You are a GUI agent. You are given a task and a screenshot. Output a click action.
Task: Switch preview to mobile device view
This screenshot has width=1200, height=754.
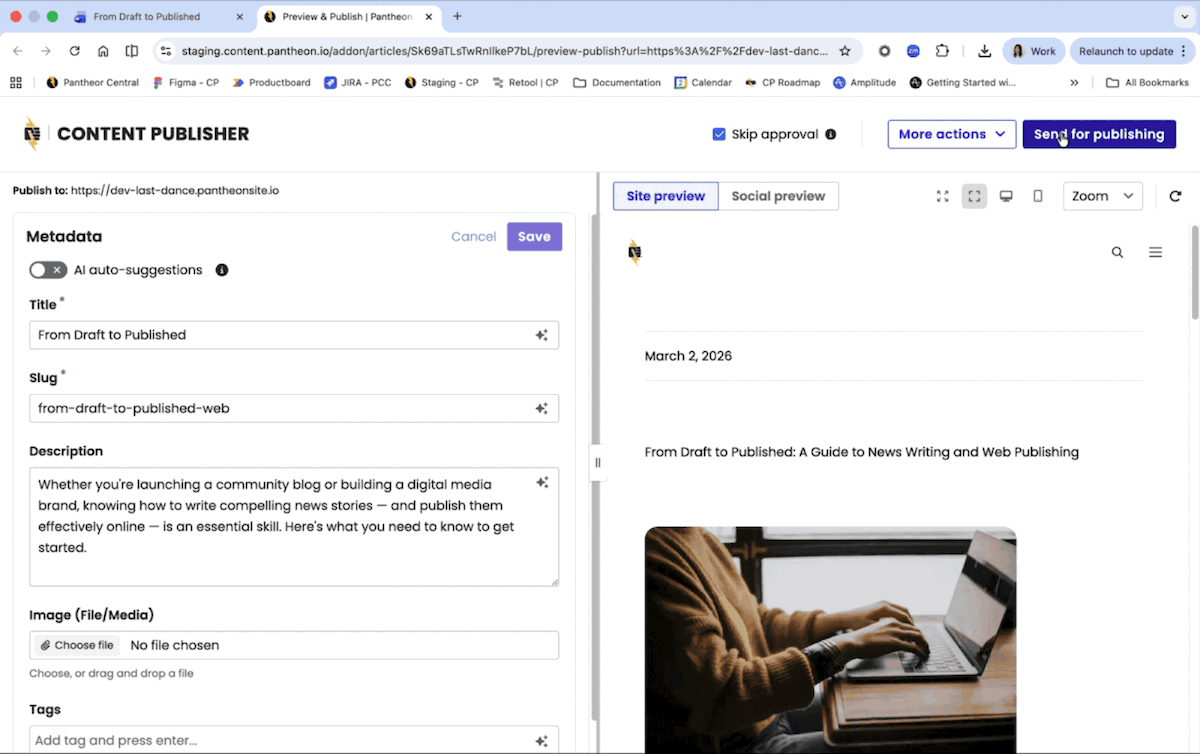1038,196
